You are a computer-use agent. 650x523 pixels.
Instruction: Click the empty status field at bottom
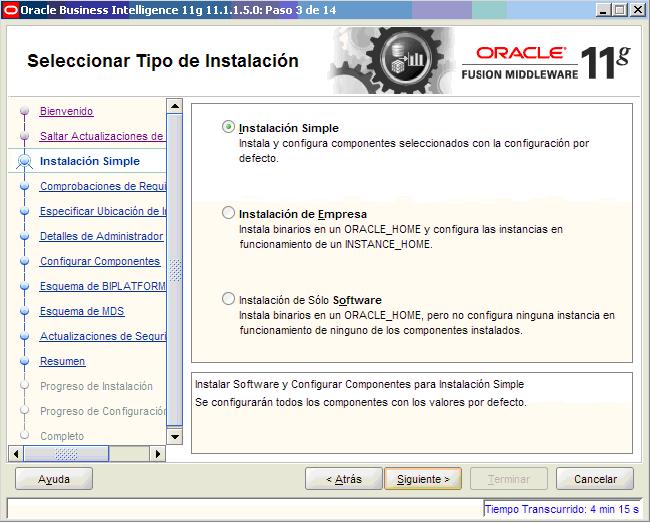tap(245, 509)
